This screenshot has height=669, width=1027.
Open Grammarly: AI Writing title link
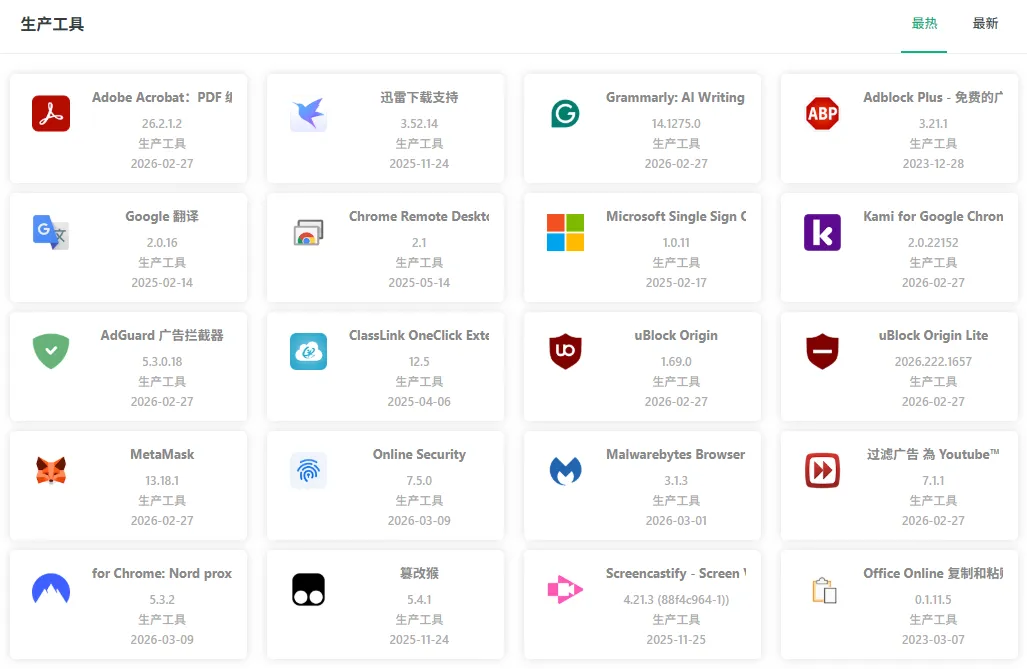(675, 97)
